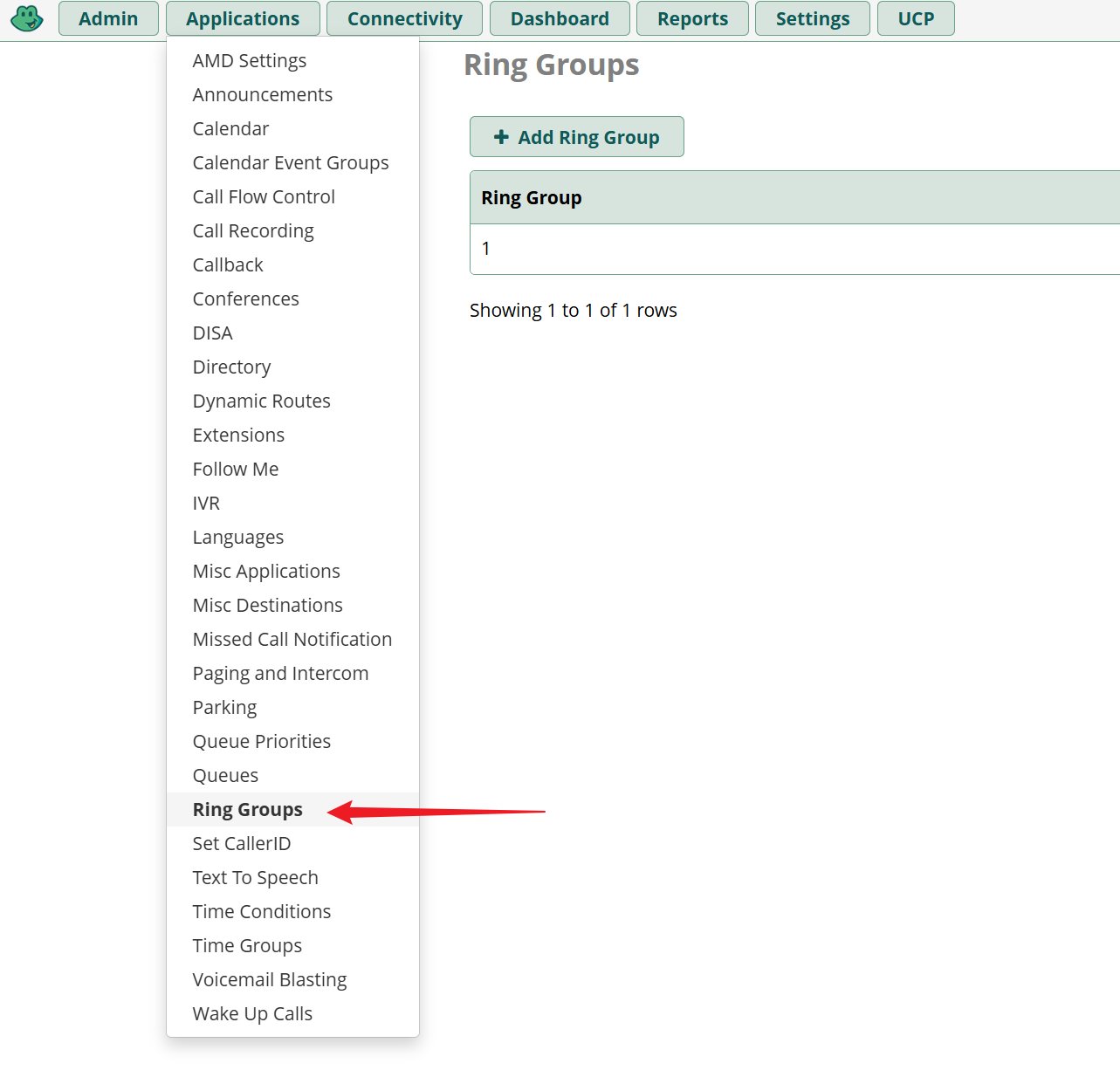Expand the Connectivity dropdown menu
The image size is (1120, 1084).
pyautogui.click(x=404, y=18)
